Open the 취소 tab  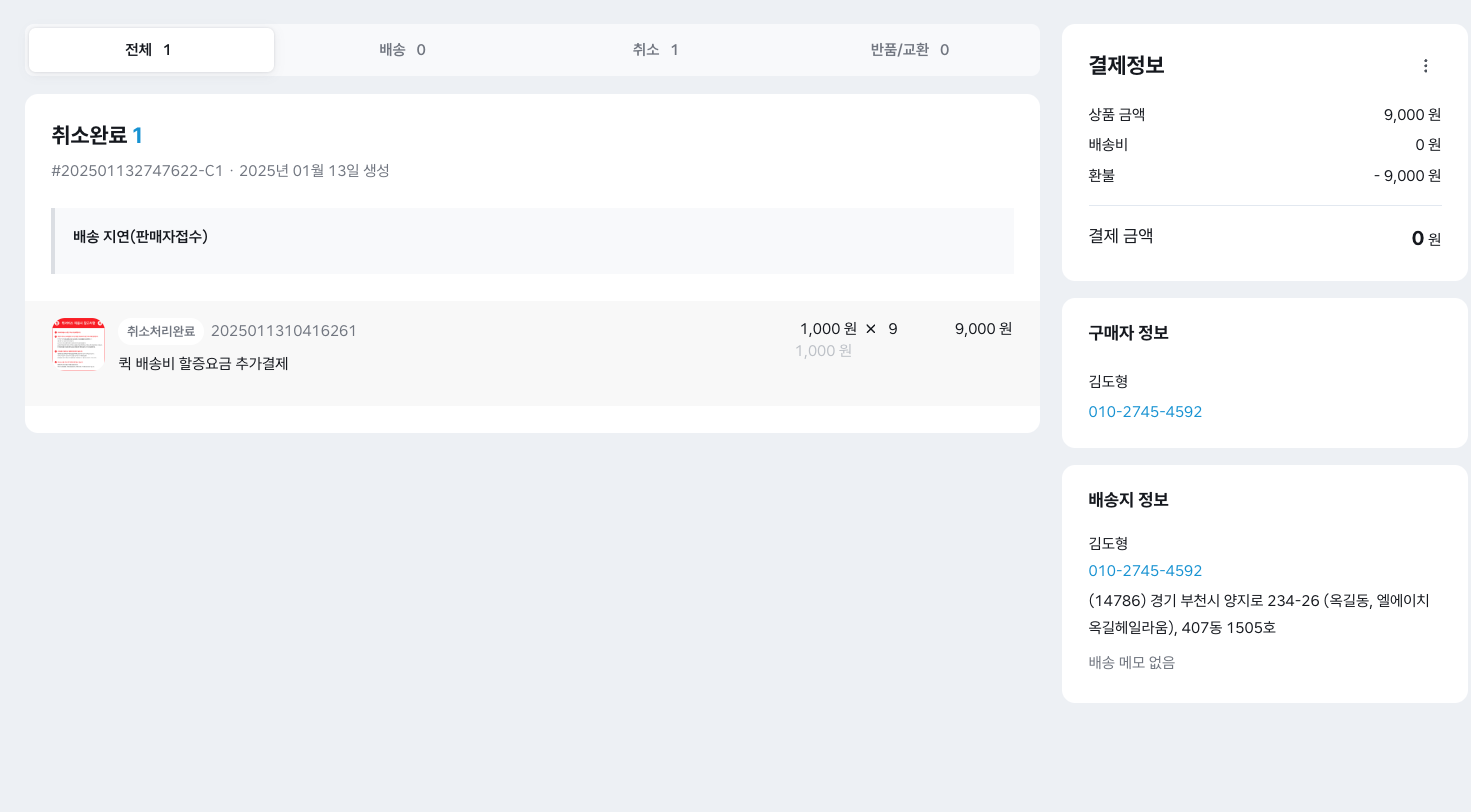[656, 50]
